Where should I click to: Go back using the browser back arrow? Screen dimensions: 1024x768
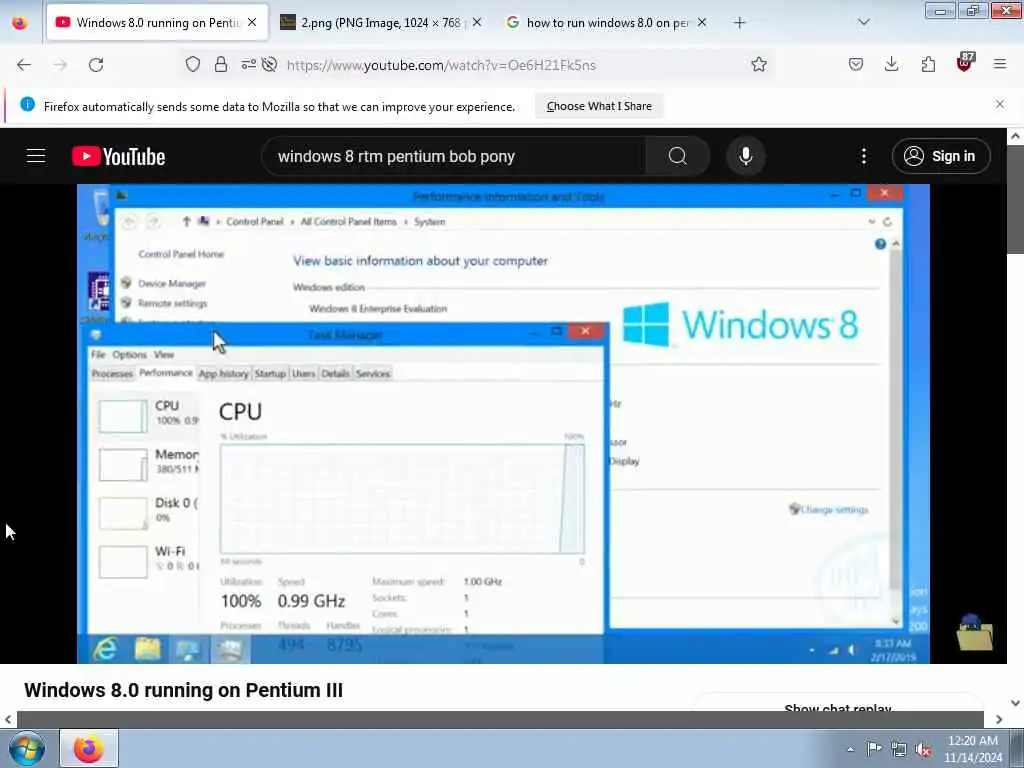(24, 65)
